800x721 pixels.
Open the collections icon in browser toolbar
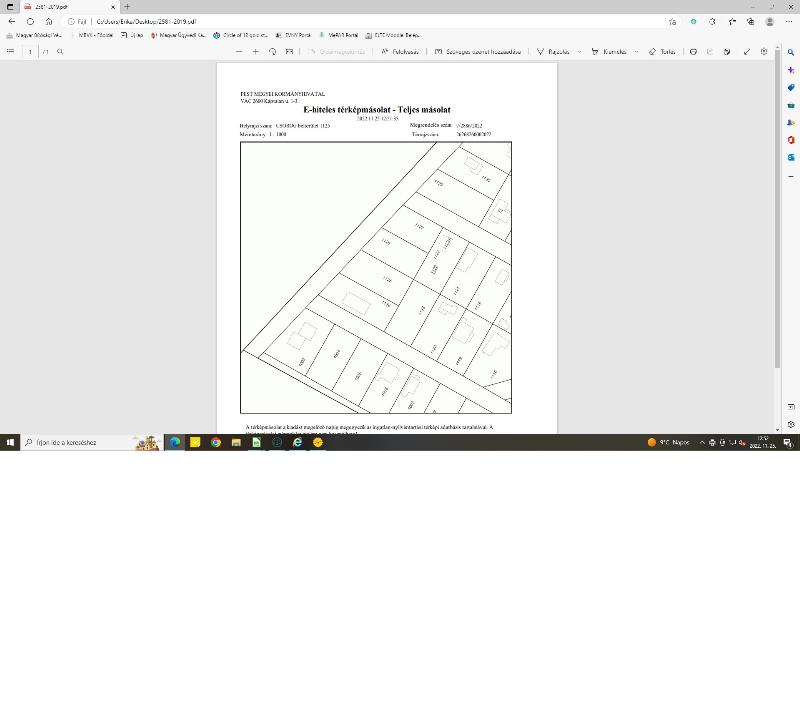(x=751, y=21)
